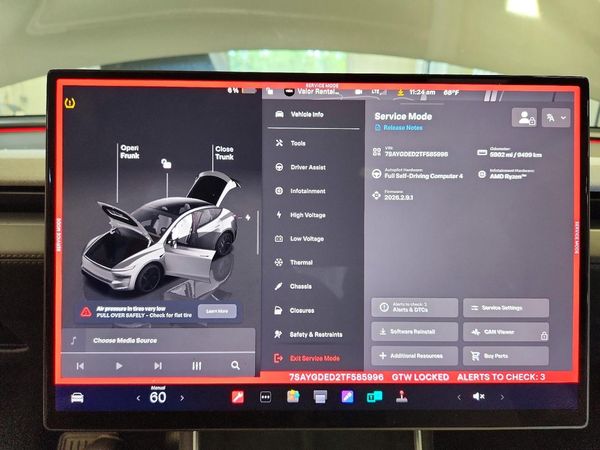Viewport: 600px width, 450px height.
Task: Click ALERTS TO CHECK: 3 banner text
Action: (x=501, y=377)
